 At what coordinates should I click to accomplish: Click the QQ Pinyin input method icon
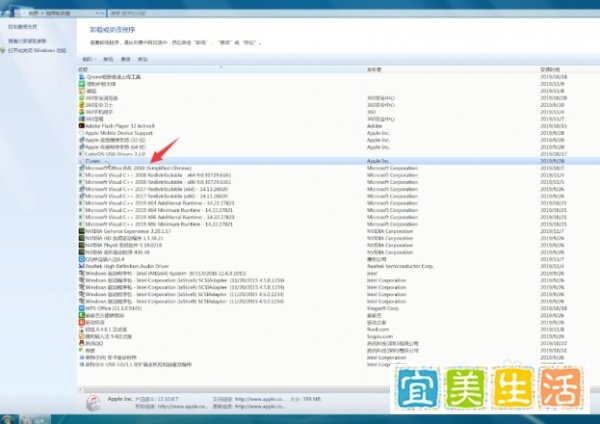(82, 259)
